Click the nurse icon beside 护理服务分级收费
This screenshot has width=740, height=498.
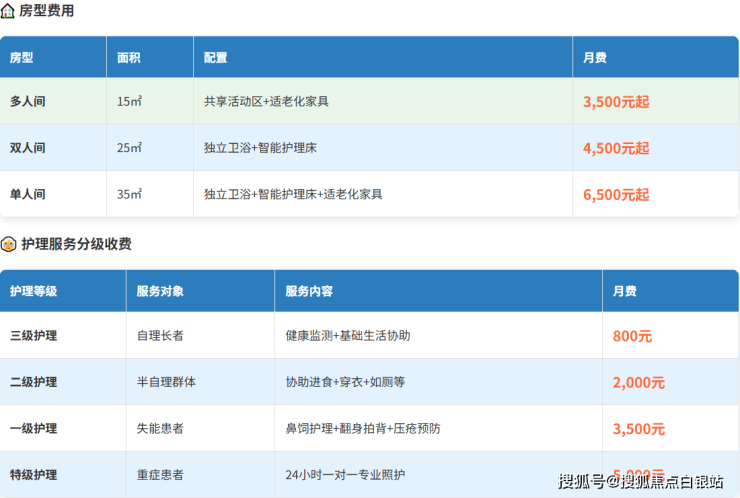[x=8, y=244]
